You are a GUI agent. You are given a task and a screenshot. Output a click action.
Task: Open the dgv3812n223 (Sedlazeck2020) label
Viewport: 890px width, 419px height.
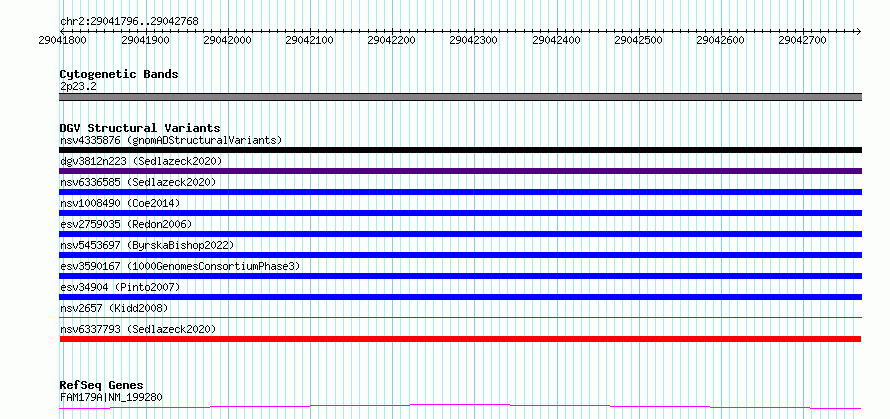(141, 161)
